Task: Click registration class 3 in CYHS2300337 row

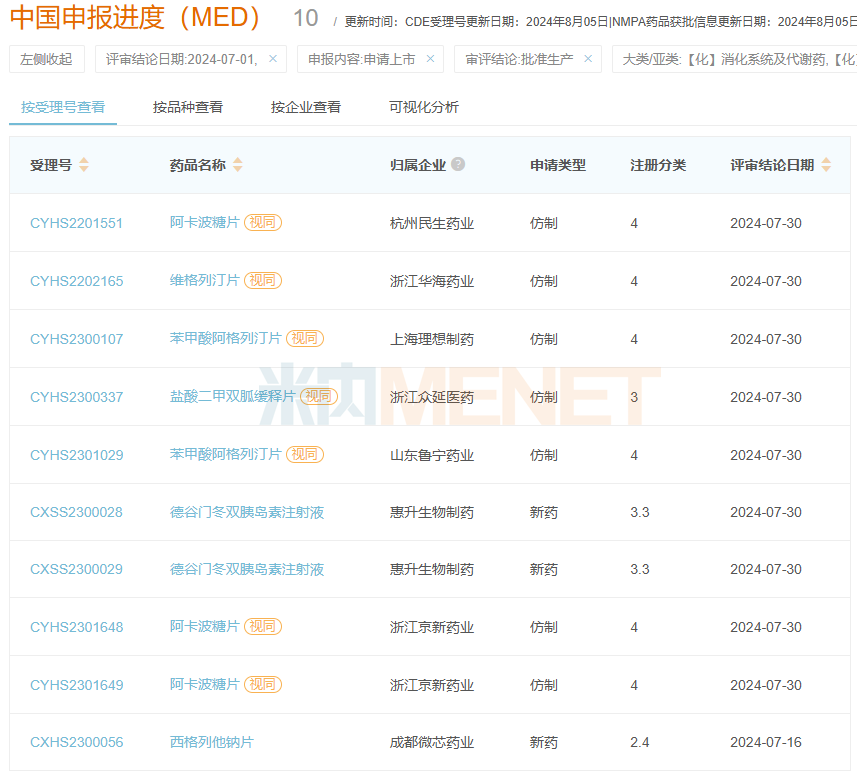Action: (634, 397)
